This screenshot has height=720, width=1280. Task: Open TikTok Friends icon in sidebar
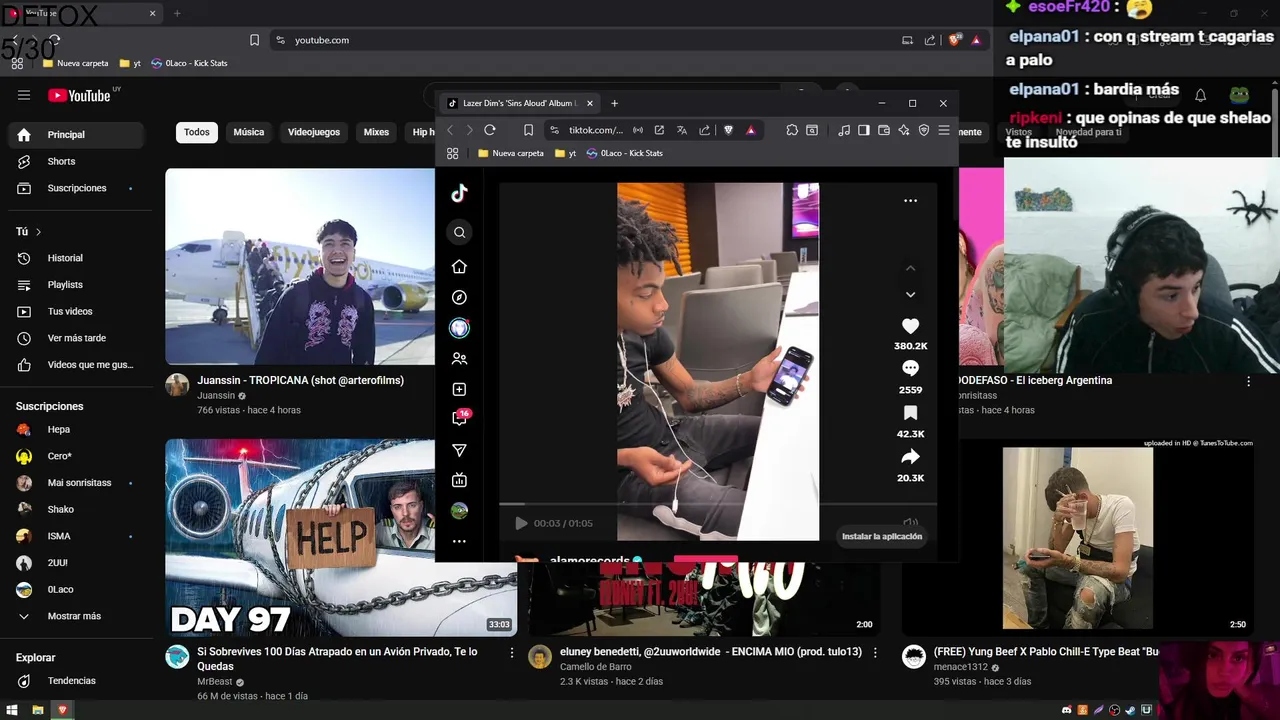click(459, 358)
